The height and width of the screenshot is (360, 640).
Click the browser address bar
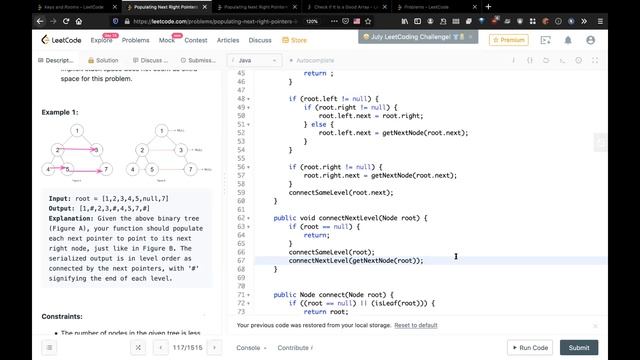pos(214,21)
